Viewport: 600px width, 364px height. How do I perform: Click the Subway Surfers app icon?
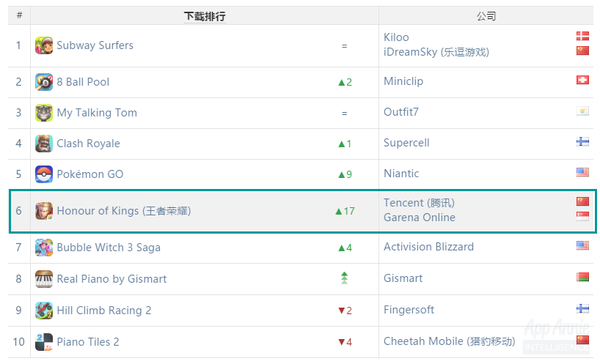pyautogui.click(x=44, y=46)
